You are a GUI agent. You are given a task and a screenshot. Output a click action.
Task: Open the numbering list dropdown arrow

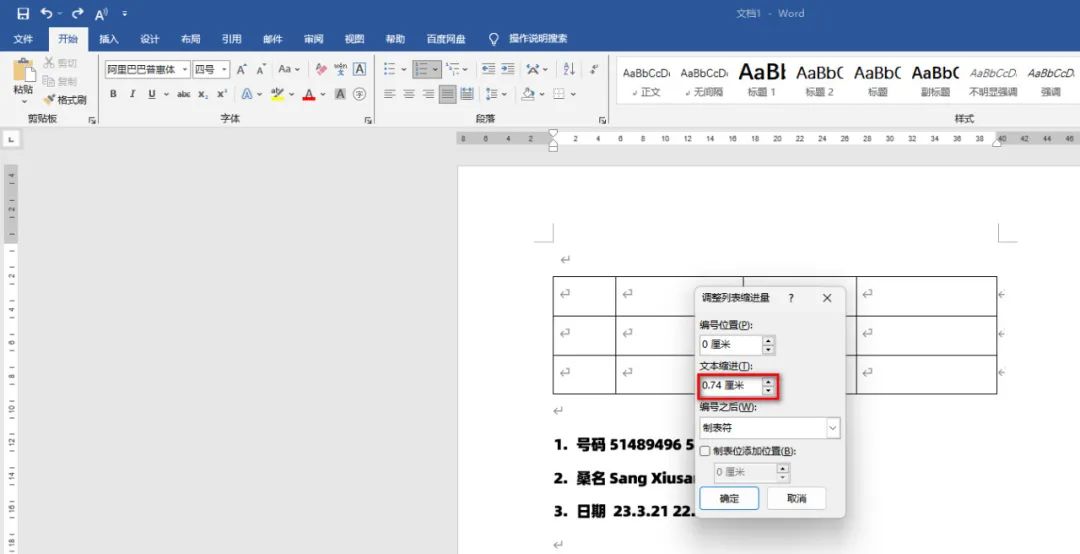[437, 70]
